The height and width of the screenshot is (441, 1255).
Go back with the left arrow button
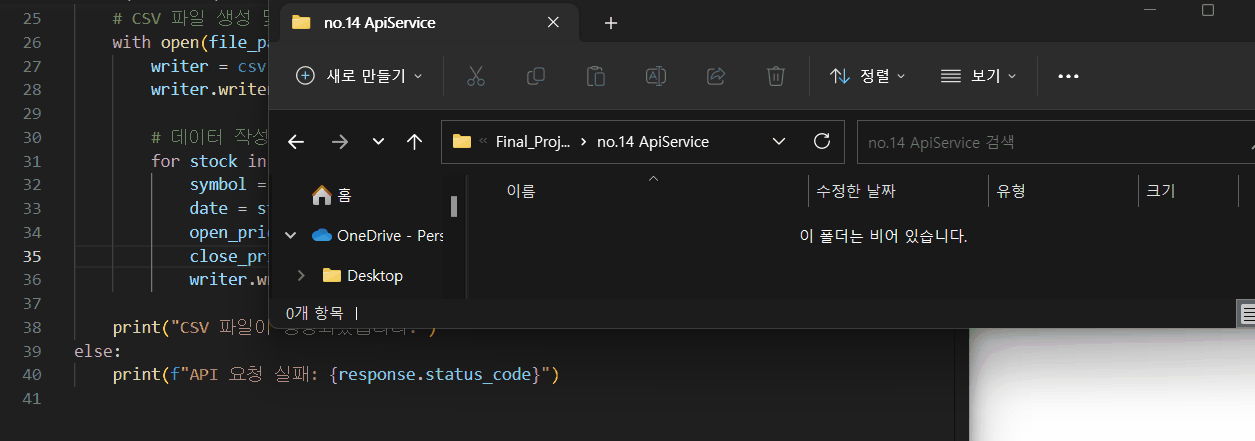tap(296, 142)
